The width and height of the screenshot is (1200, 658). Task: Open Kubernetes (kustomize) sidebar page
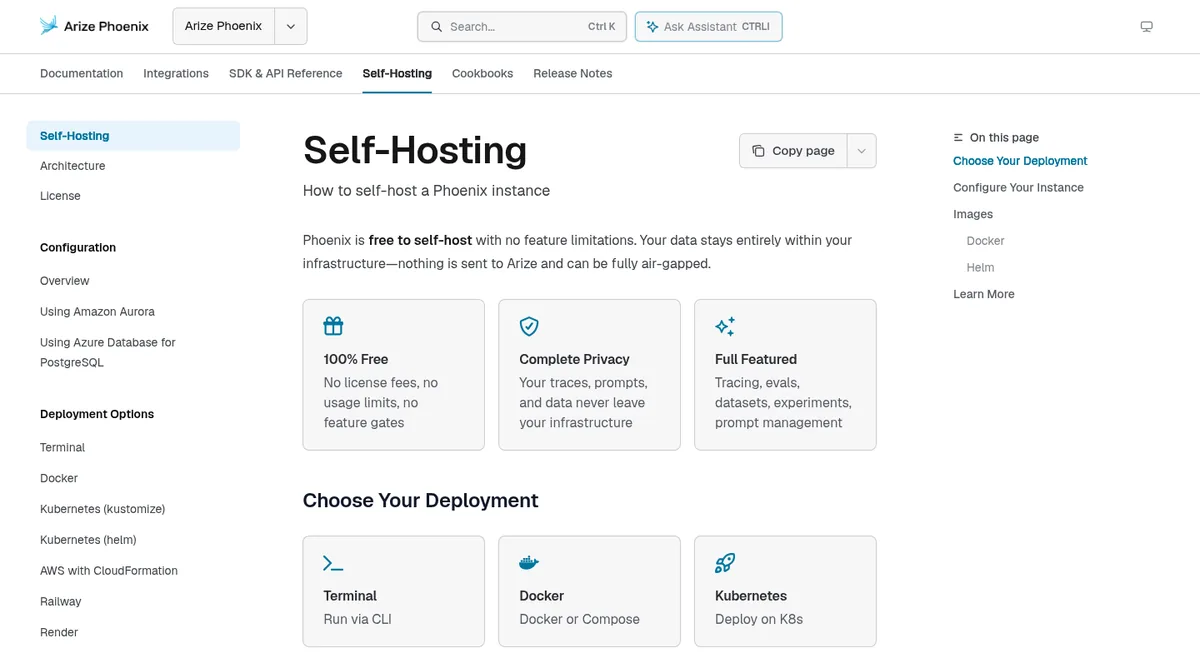point(102,509)
